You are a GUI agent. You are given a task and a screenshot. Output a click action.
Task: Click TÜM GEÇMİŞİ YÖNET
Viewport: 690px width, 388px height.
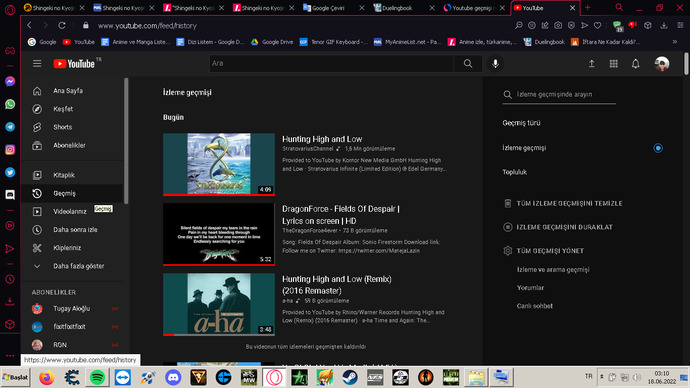pyautogui.click(x=543, y=251)
